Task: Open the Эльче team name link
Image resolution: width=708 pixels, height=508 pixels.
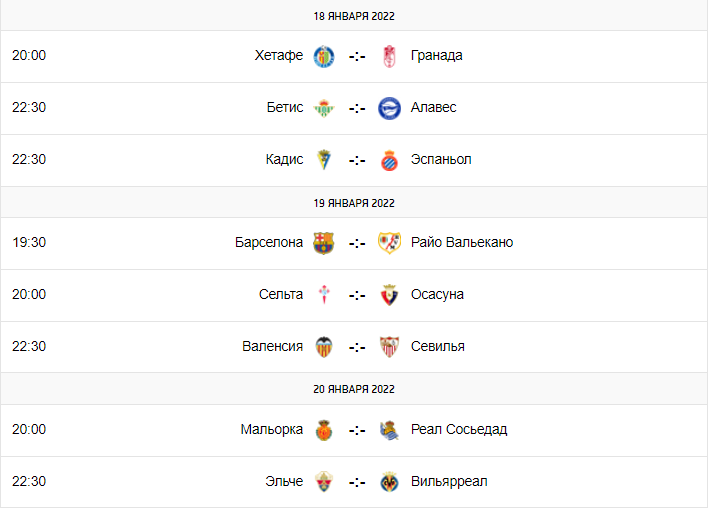Action: click(x=284, y=482)
